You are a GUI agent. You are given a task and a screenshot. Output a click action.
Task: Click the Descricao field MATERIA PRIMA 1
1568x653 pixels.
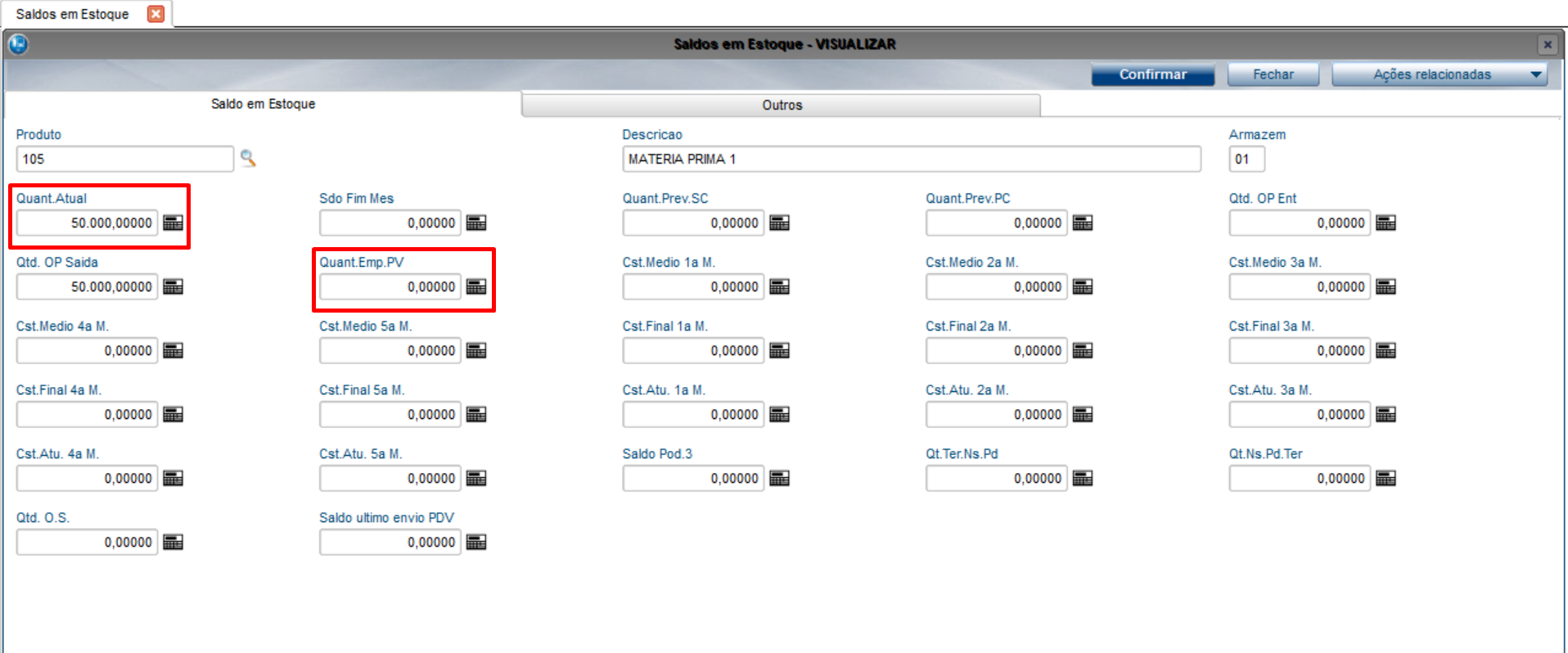pyautogui.click(x=912, y=159)
